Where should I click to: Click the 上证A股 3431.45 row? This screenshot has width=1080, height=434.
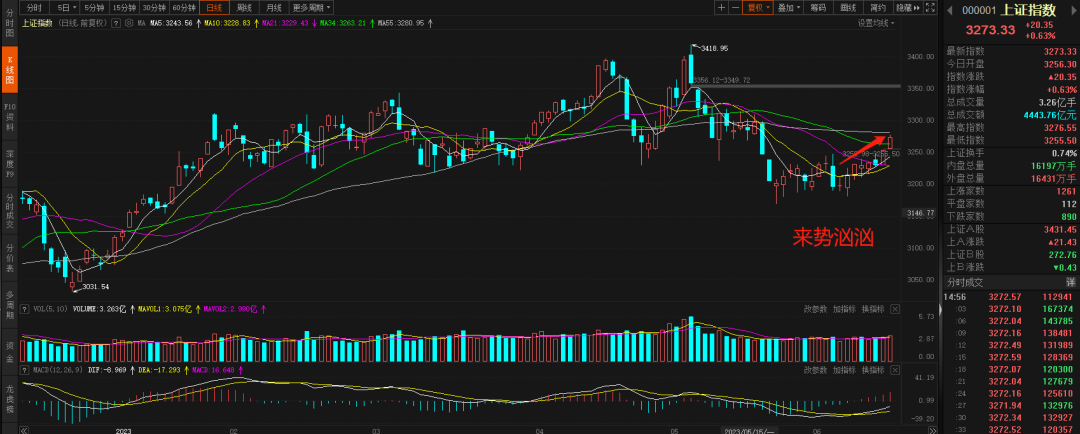[1010, 229]
